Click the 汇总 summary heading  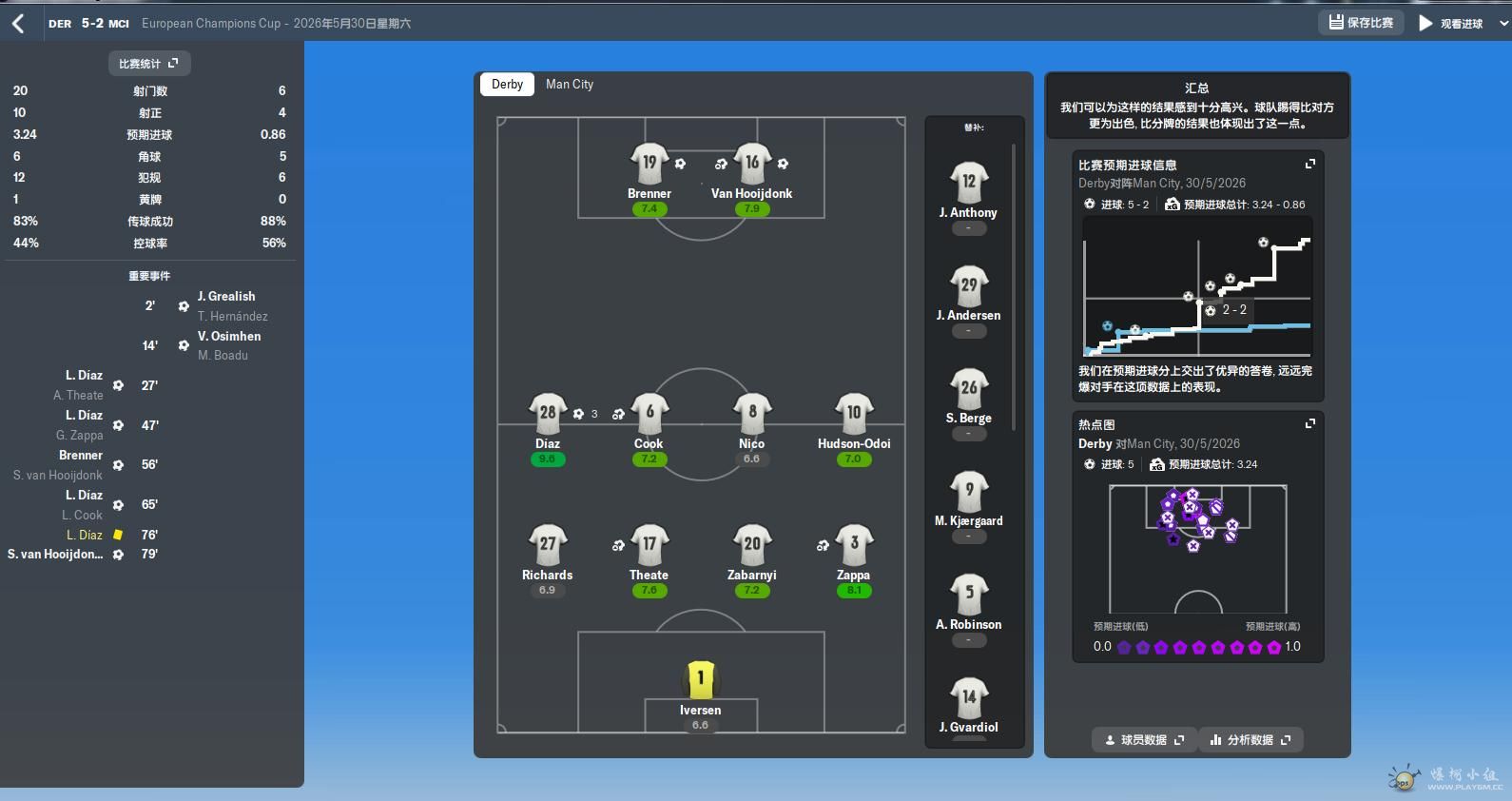(x=1197, y=88)
